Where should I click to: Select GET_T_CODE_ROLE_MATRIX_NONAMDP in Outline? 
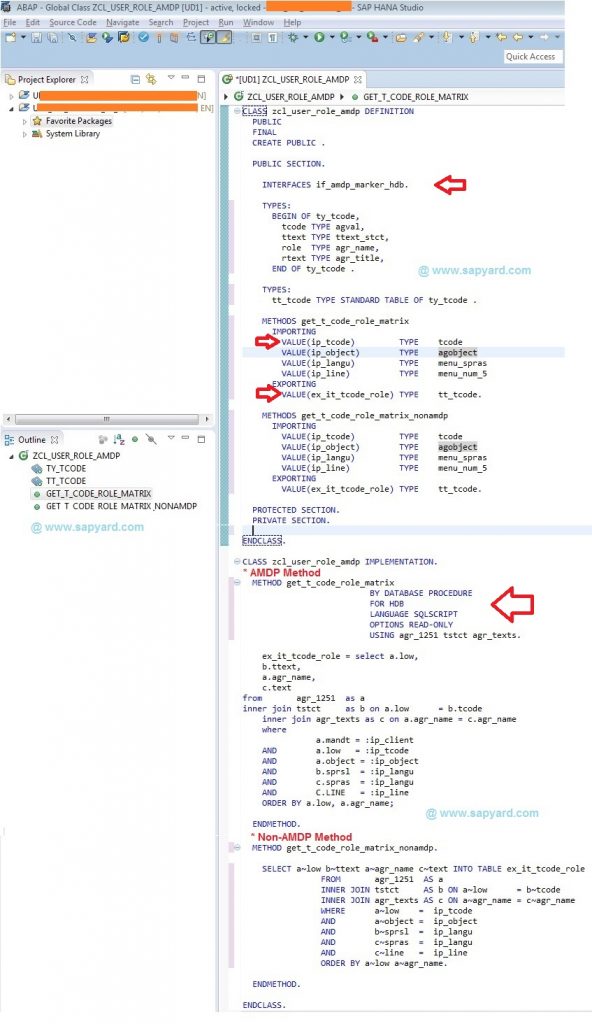click(x=121, y=506)
